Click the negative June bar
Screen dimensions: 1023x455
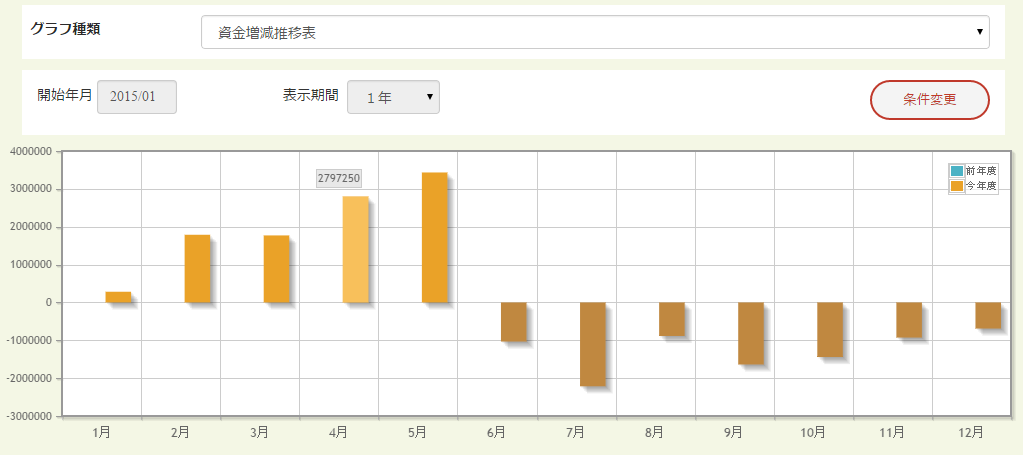(513, 321)
